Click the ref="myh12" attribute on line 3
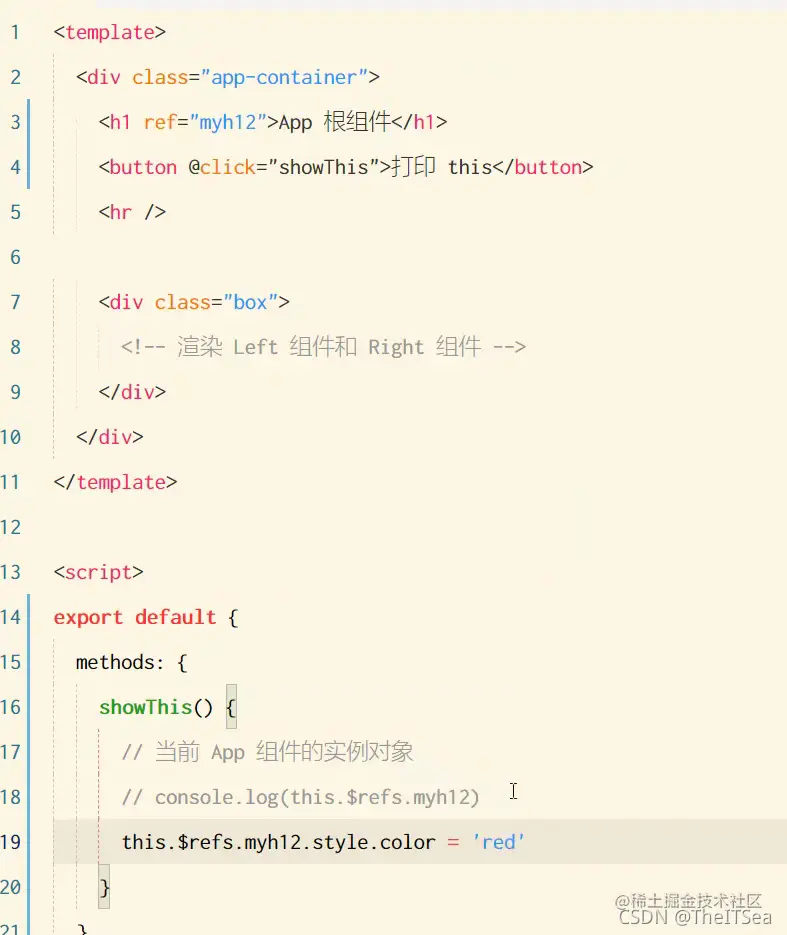Viewport: 787px width, 935px height. (205, 122)
